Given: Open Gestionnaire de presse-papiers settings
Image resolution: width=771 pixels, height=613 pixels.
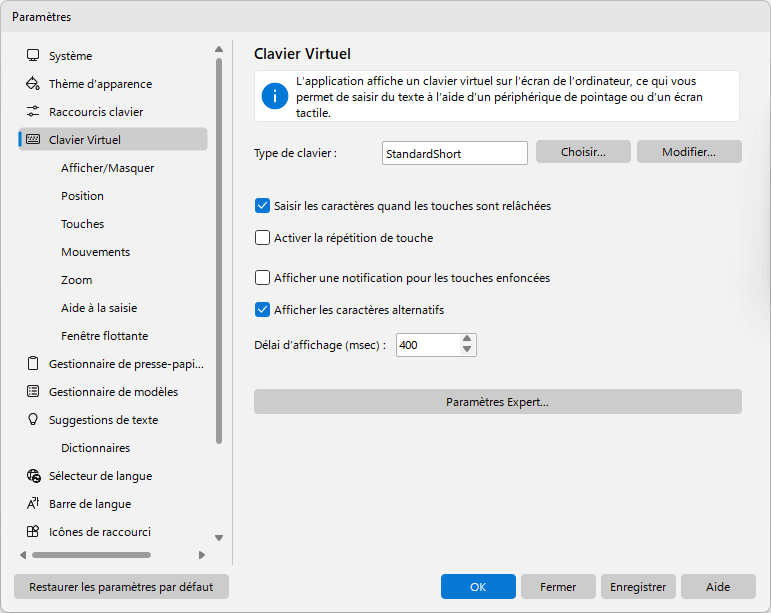Looking at the screenshot, I should pyautogui.click(x=113, y=364).
